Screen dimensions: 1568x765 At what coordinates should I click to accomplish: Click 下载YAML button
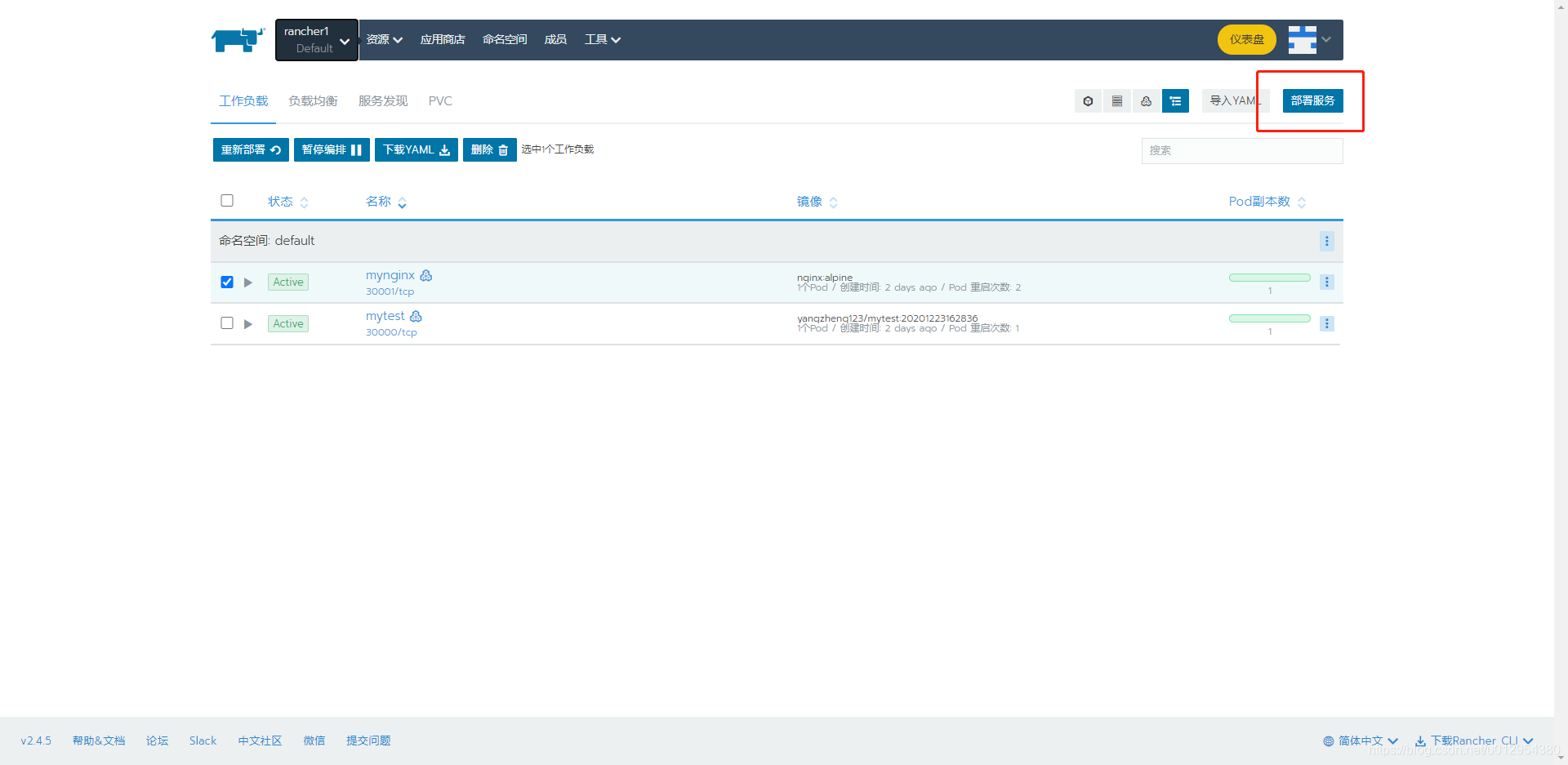416,150
